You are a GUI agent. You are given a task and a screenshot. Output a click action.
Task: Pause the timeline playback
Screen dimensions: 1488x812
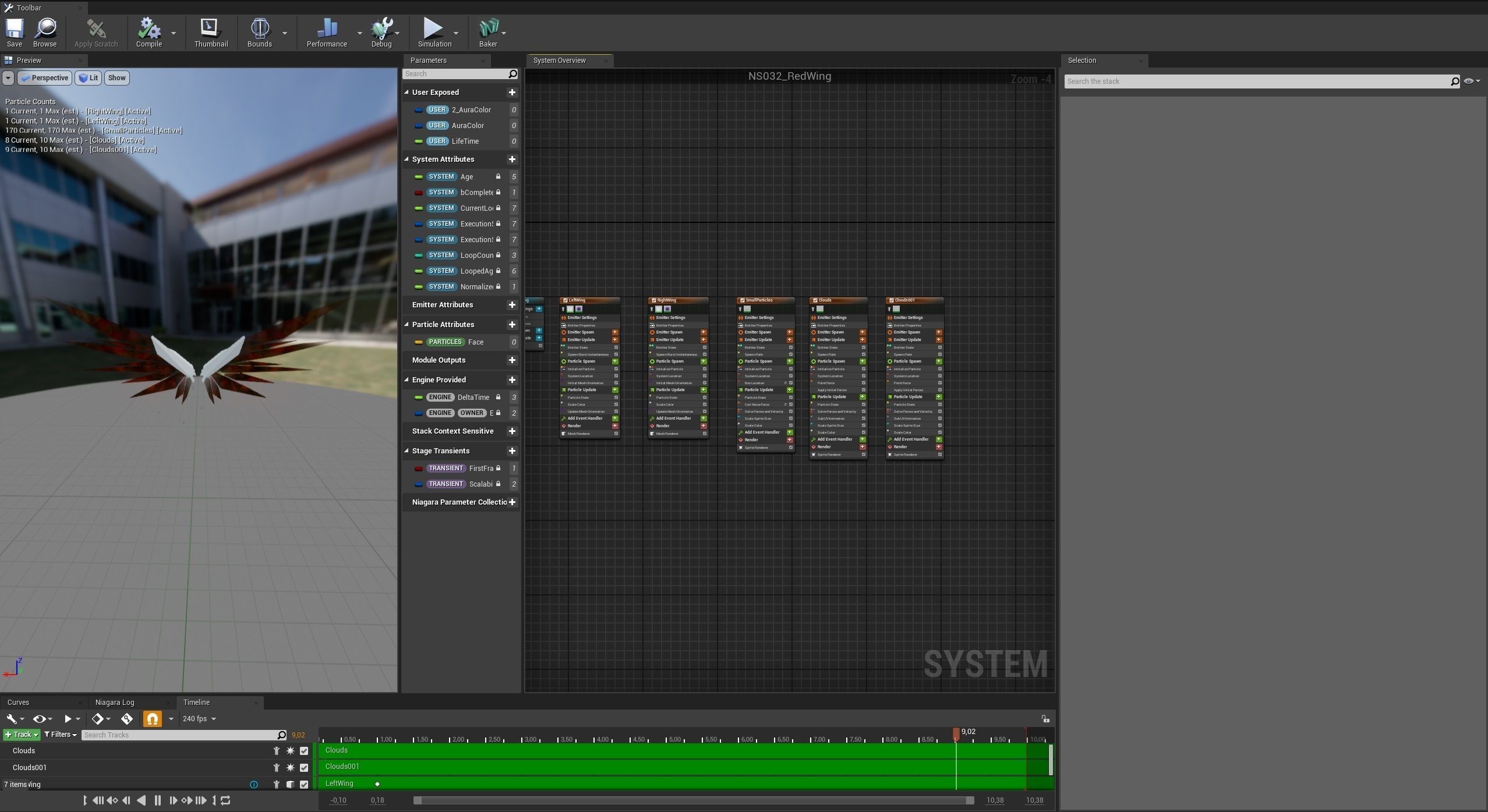coord(157,800)
